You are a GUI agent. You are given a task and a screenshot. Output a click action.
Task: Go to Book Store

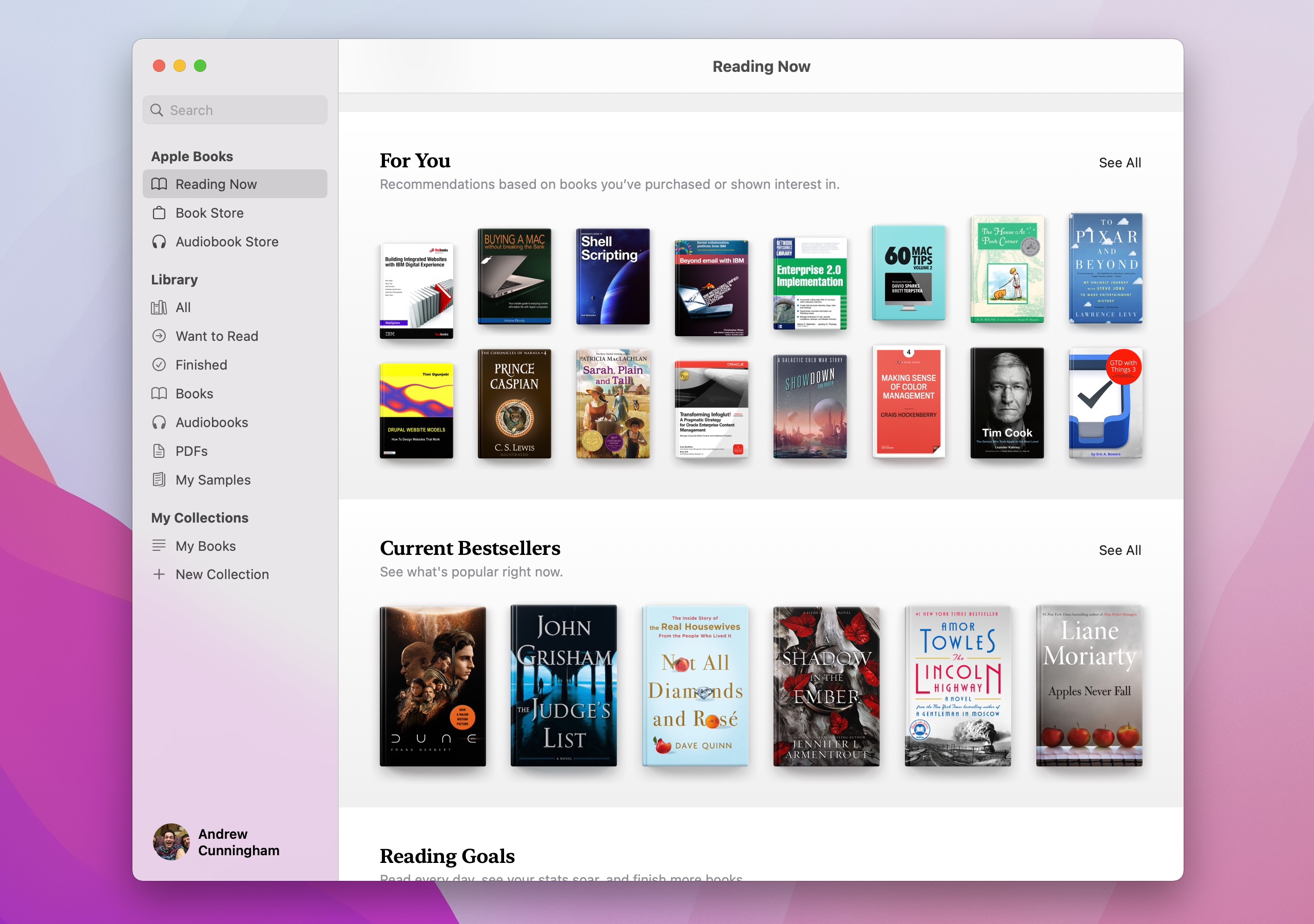tap(235, 213)
